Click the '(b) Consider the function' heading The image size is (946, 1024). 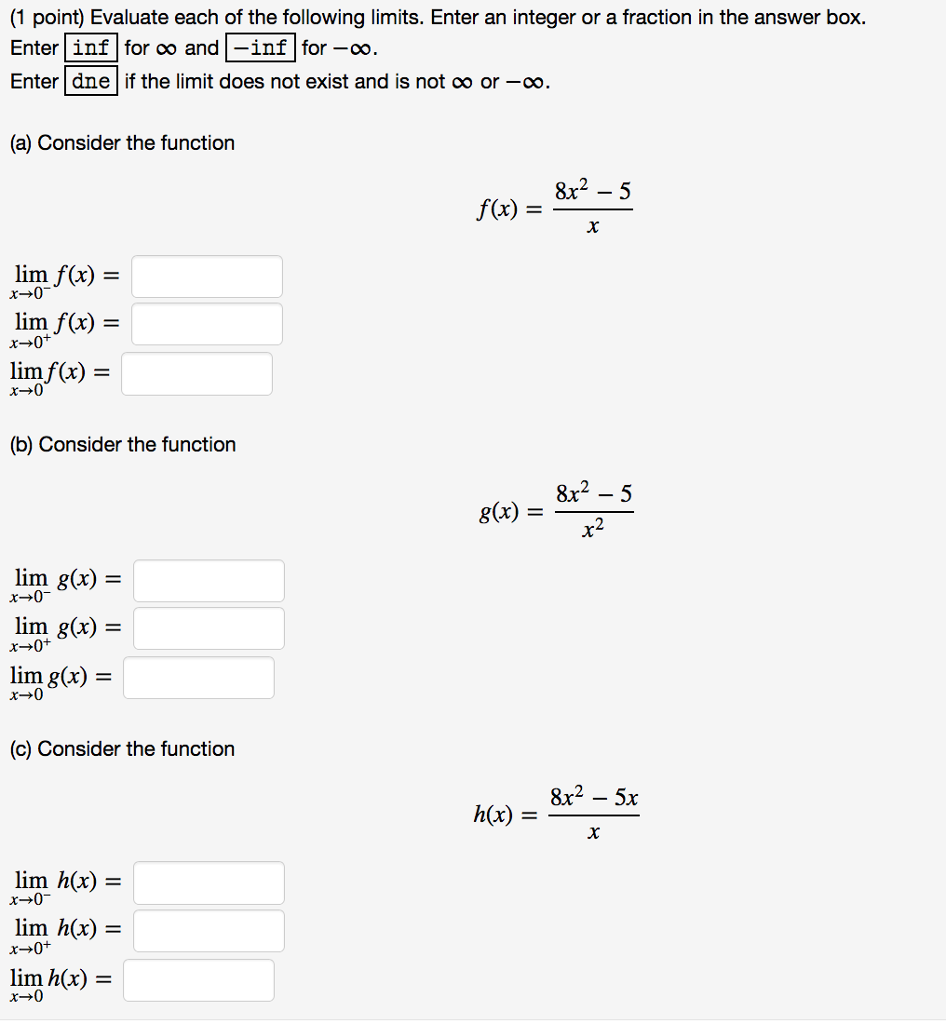[x=123, y=445]
